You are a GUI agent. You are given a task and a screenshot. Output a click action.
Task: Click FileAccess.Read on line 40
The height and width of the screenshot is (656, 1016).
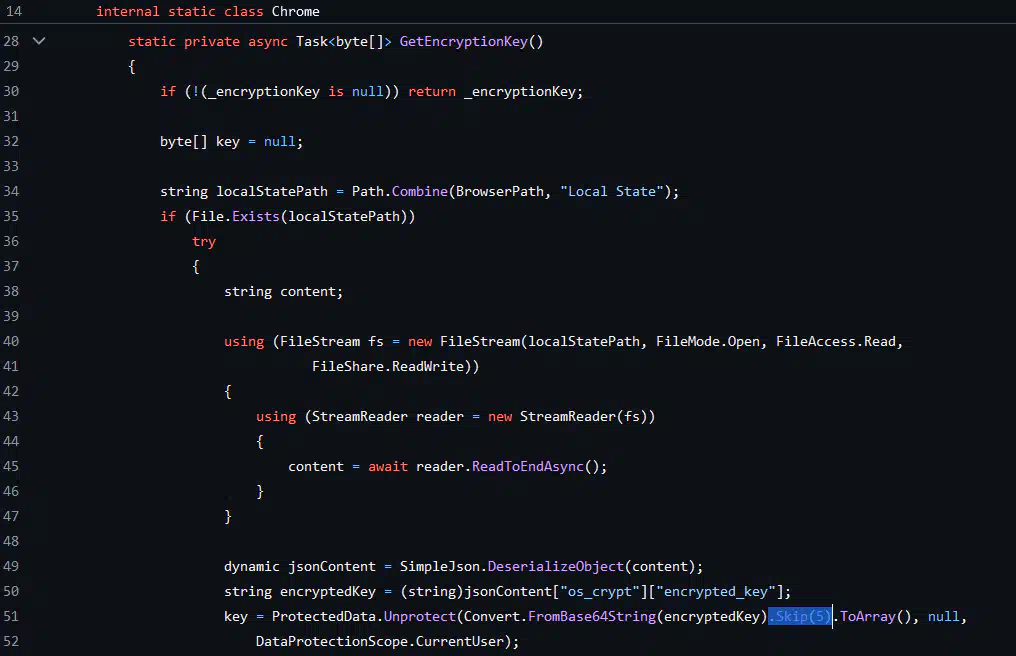pos(836,341)
